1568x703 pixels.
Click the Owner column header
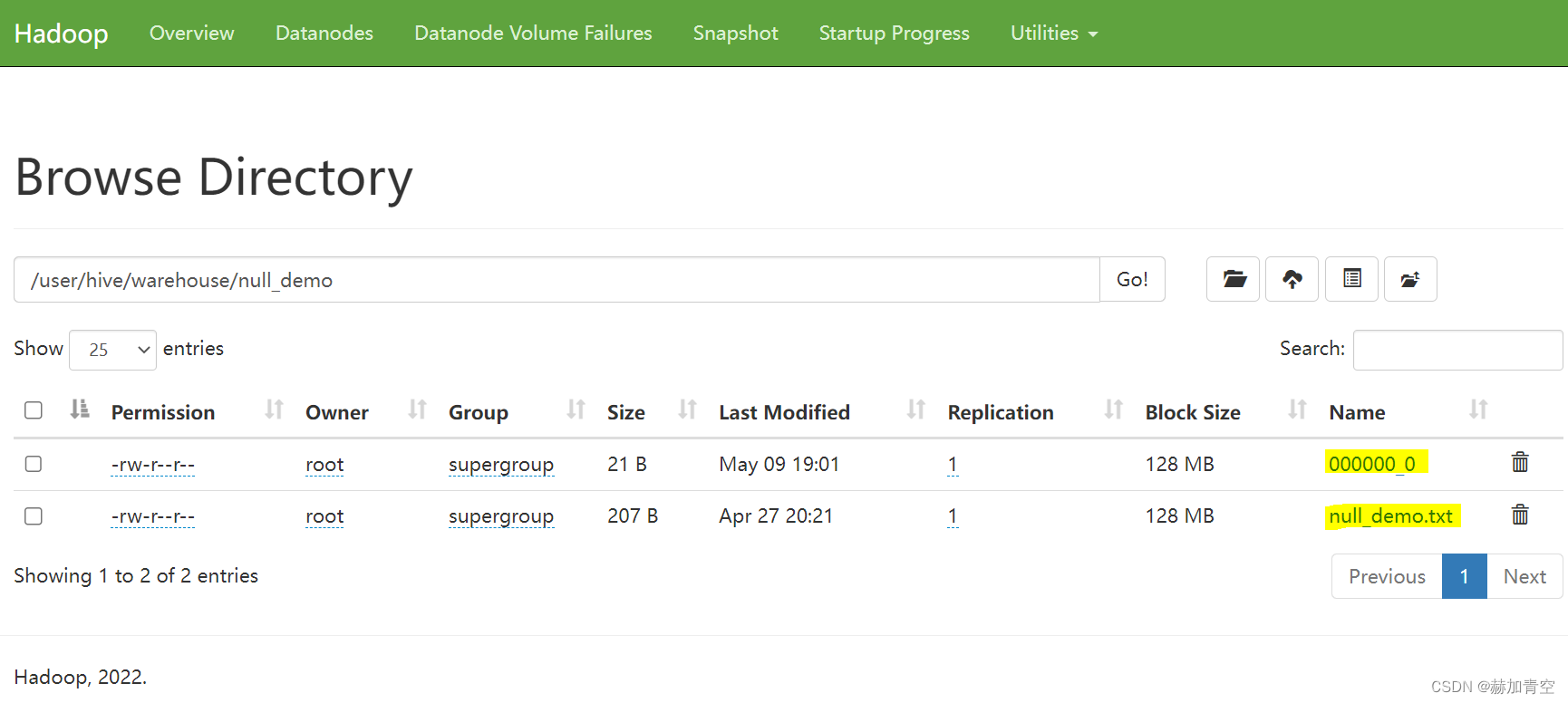point(337,412)
